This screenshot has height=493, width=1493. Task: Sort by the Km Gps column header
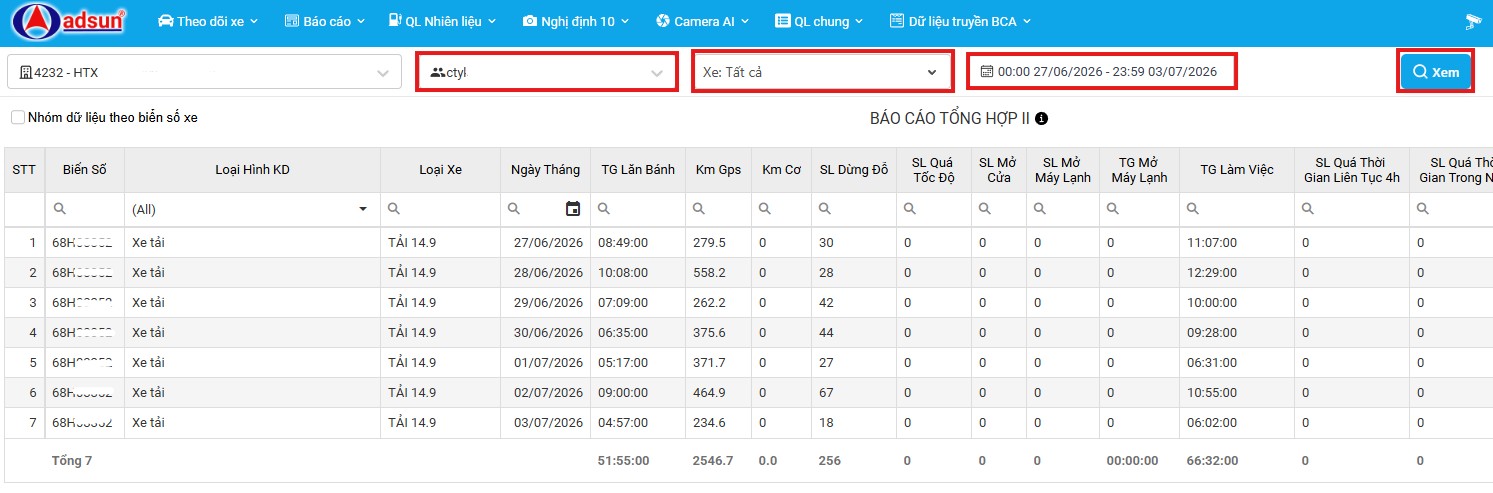(718, 170)
